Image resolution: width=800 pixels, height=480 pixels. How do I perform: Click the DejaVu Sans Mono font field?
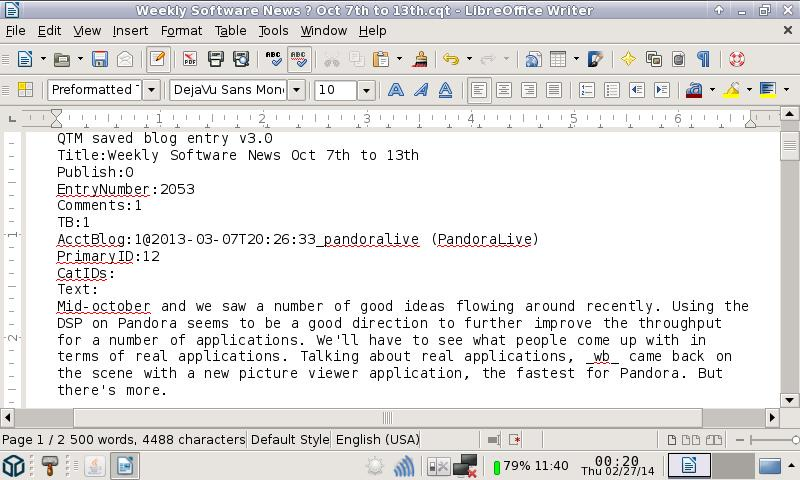click(229, 90)
